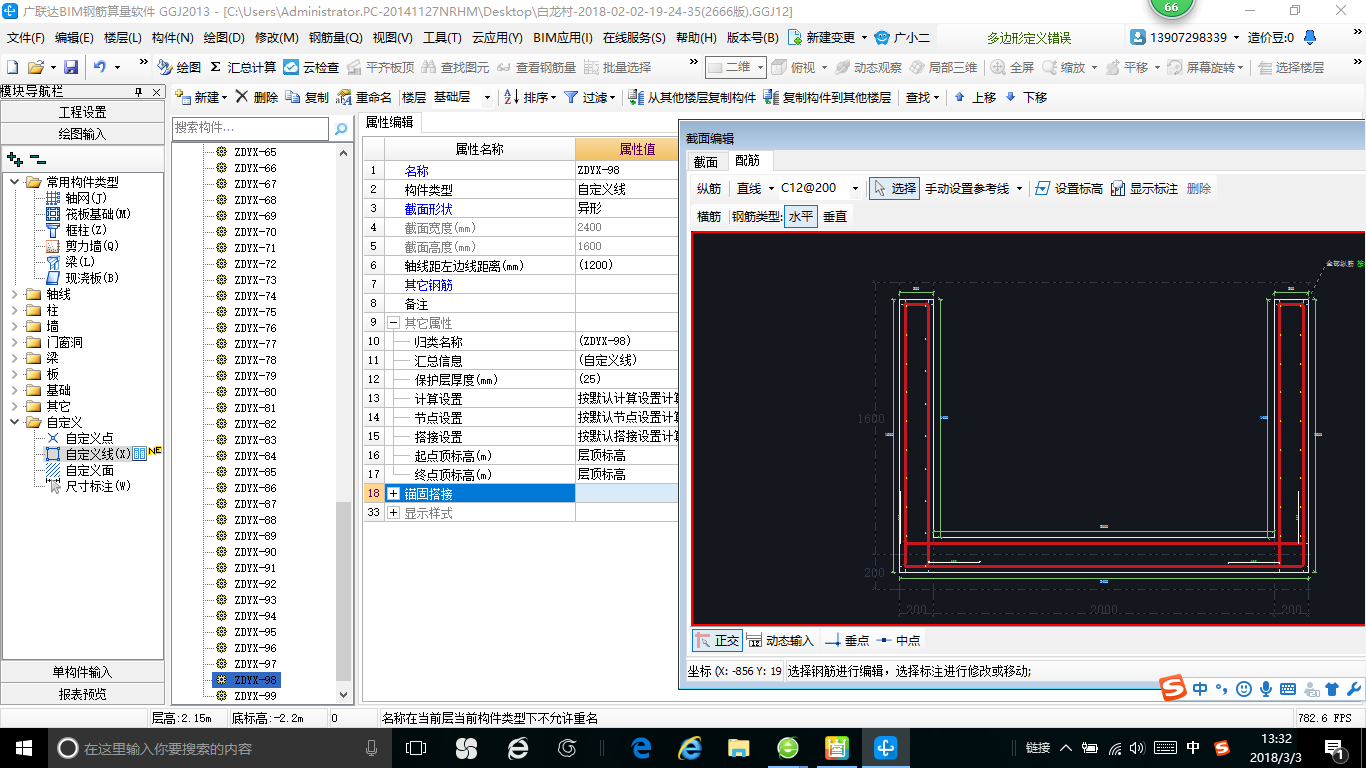The width and height of the screenshot is (1366, 768).
Task: Click the New file icon
Action: coord(12,67)
